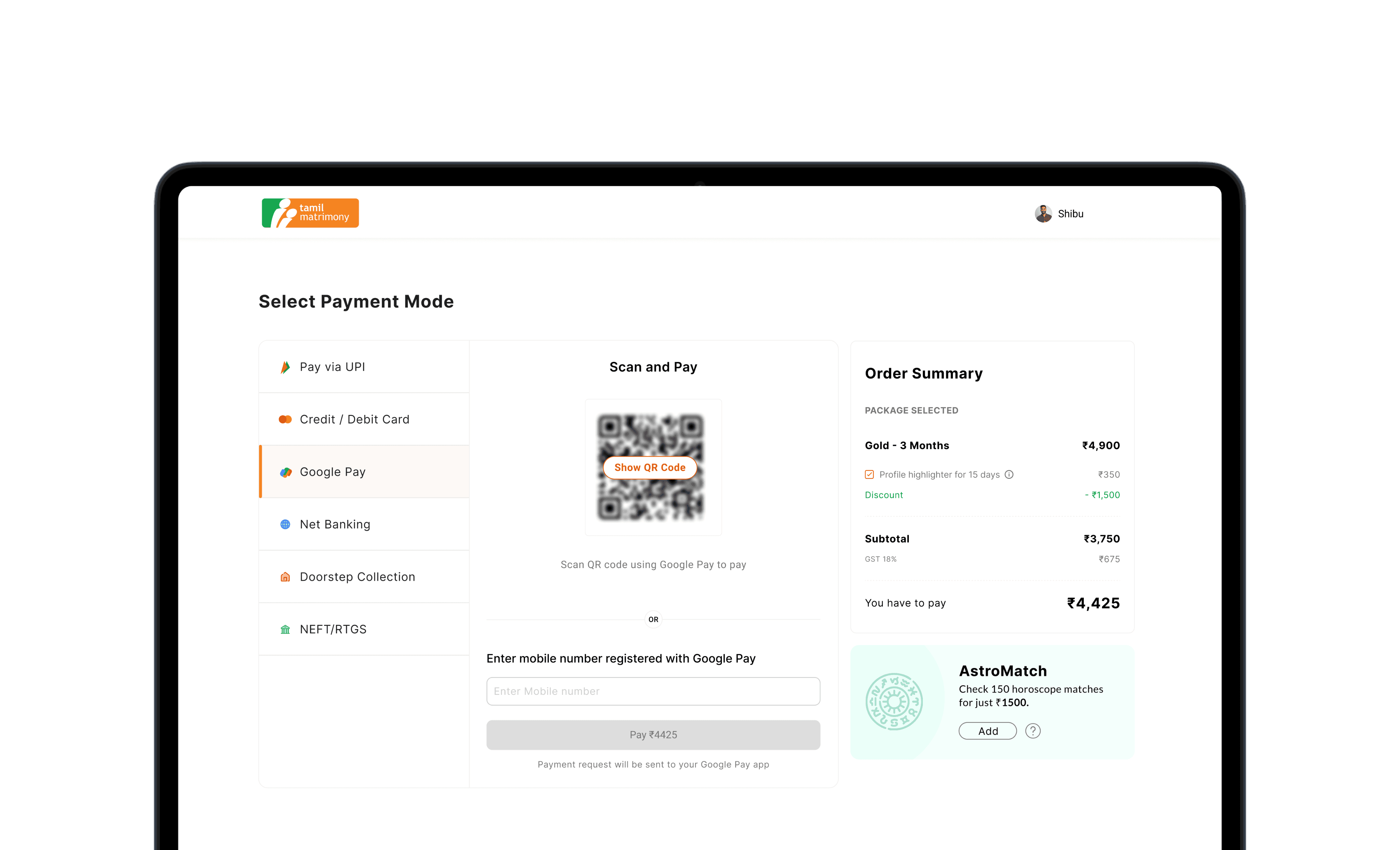Select Pay via UPI payment mode
Image resolution: width=1400 pixels, height=850 pixels.
(364, 367)
